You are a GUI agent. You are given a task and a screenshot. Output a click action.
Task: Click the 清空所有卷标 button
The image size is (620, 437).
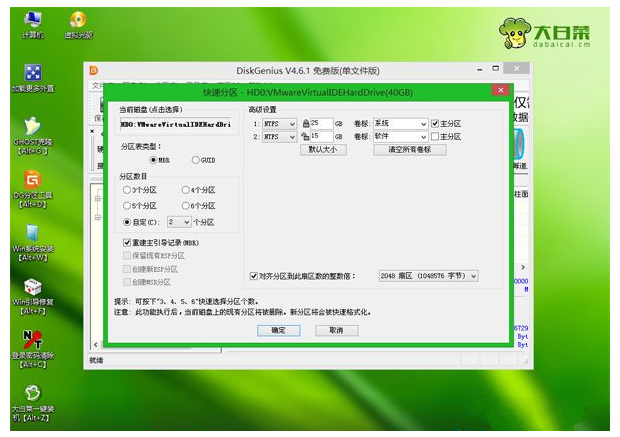[x=410, y=149]
